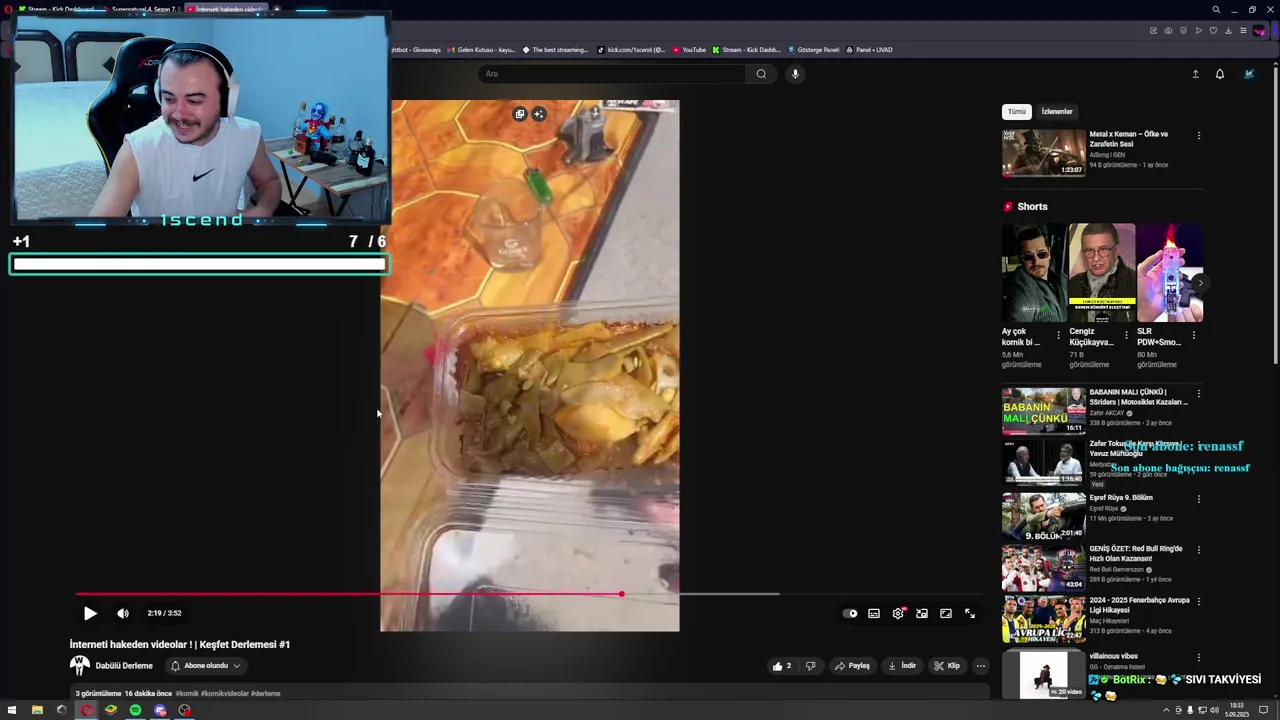Open villainous vibes playlist thumbnail
The height and width of the screenshot is (720, 1280).
click(x=1044, y=673)
